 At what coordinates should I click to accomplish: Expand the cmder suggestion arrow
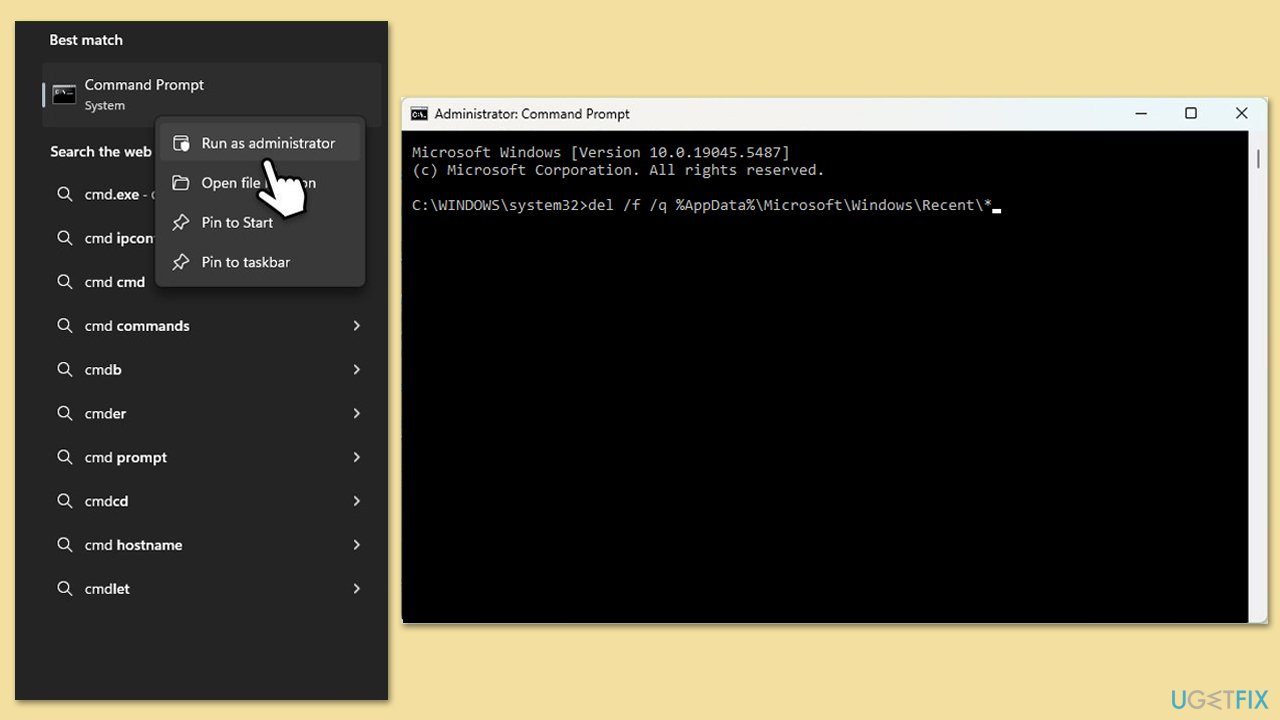pos(357,413)
